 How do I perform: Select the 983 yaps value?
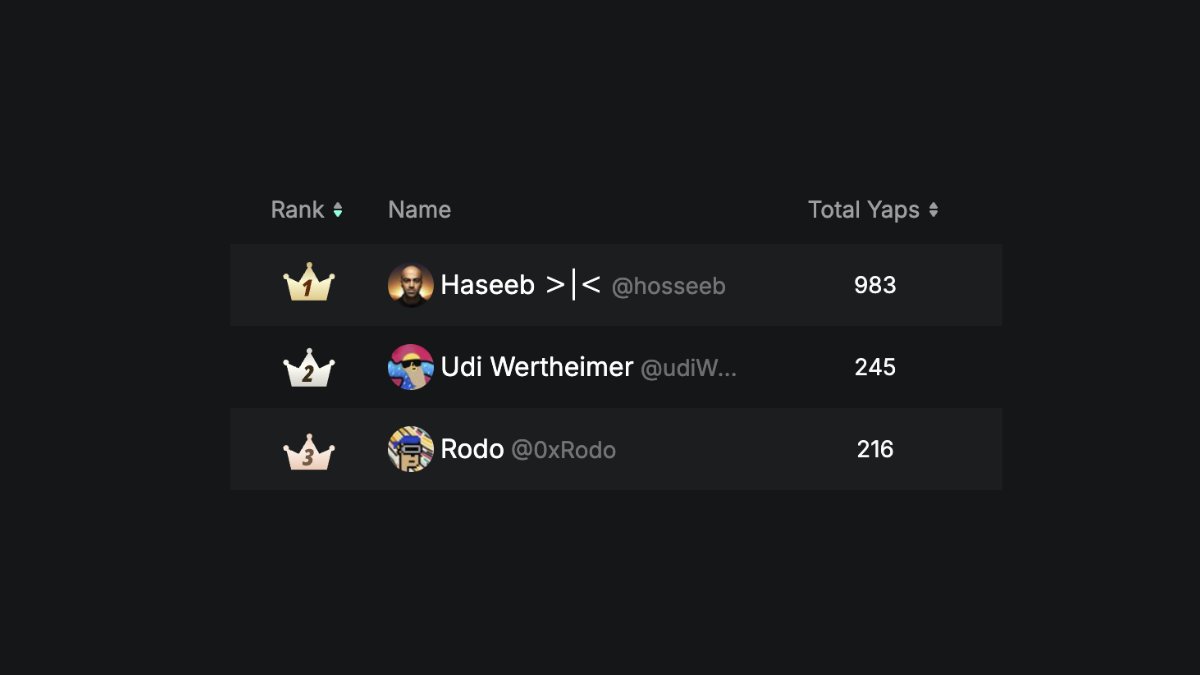[x=875, y=285]
